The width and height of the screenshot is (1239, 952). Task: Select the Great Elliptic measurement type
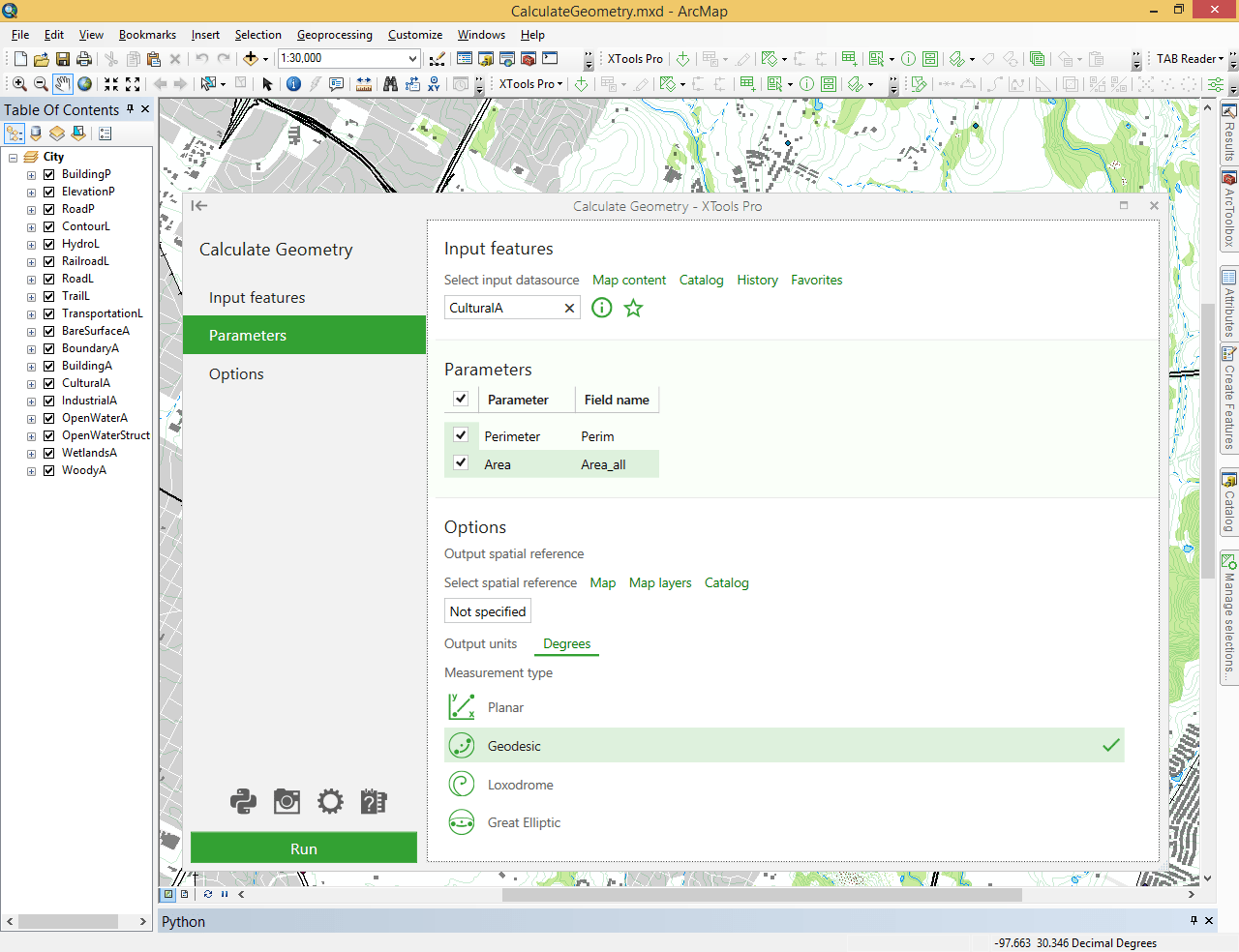click(x=784, y=822)
